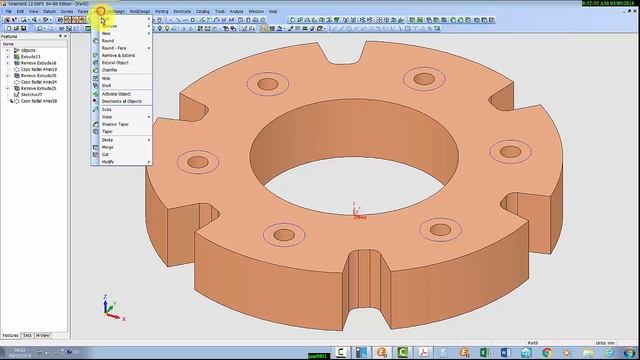Open the Analysis menu
The height and width of the screenshot is (360, 640).
point(236,11)
